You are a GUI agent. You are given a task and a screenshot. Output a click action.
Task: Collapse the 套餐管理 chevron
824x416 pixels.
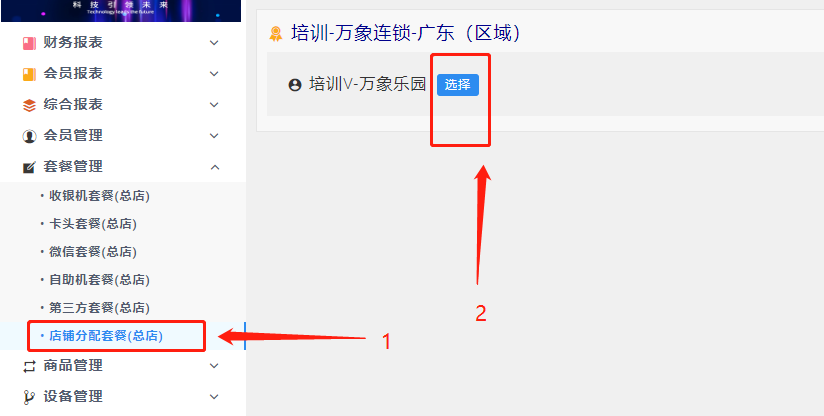(214, 167)
